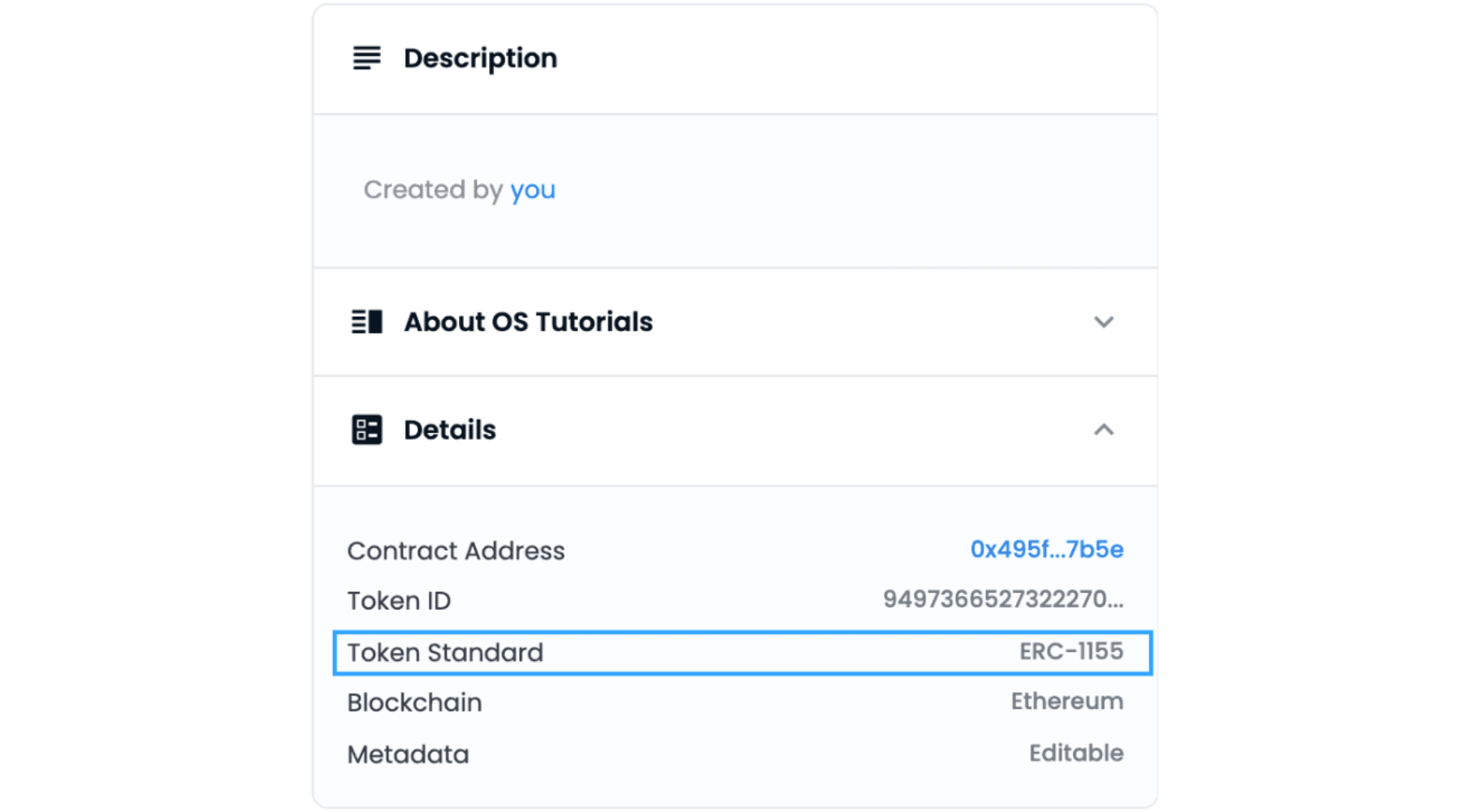Image resolution: width=1462 pixels, height=812 pixels.
Task: Click the Ethereum blockchain value
Action: (x=1066, y=702)
